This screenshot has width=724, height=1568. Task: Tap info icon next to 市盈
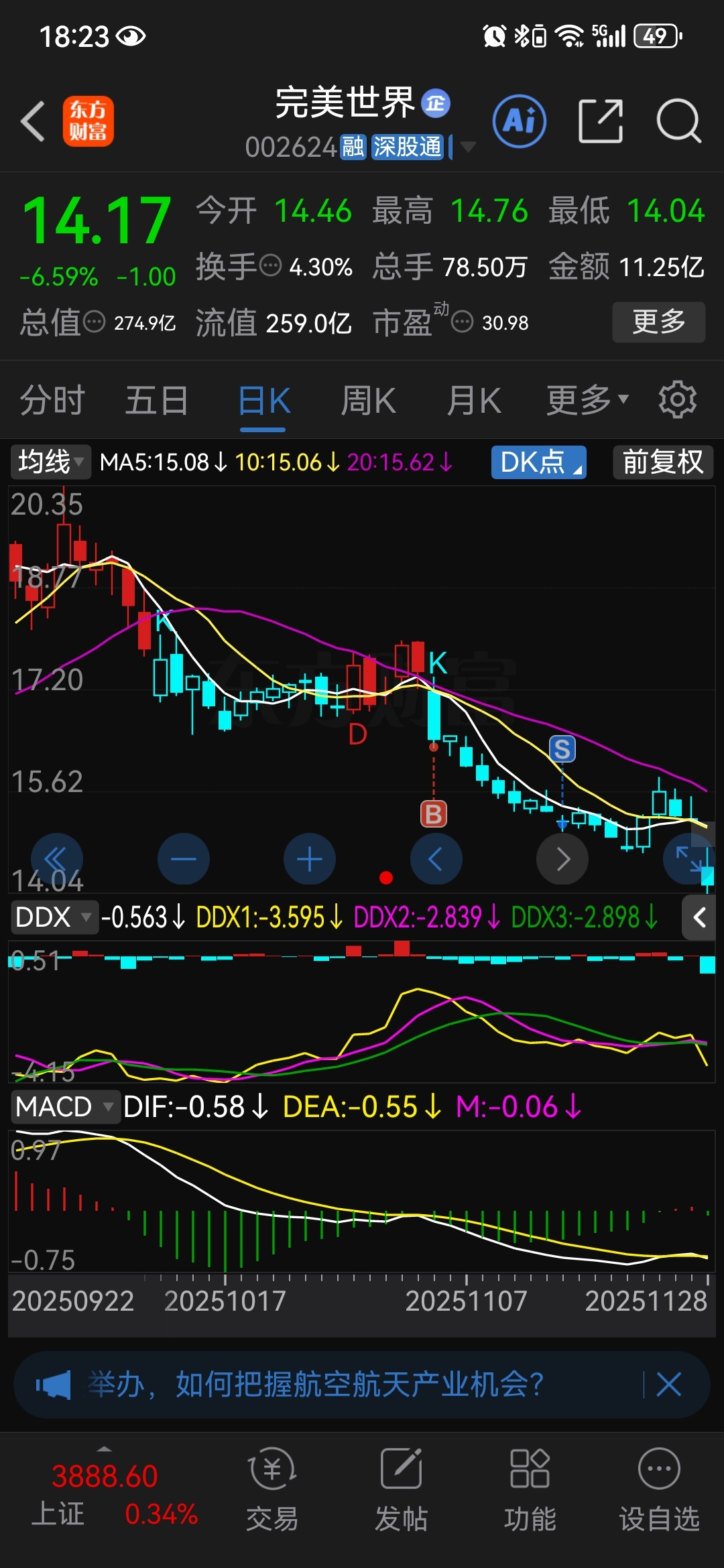pos(462,322)
